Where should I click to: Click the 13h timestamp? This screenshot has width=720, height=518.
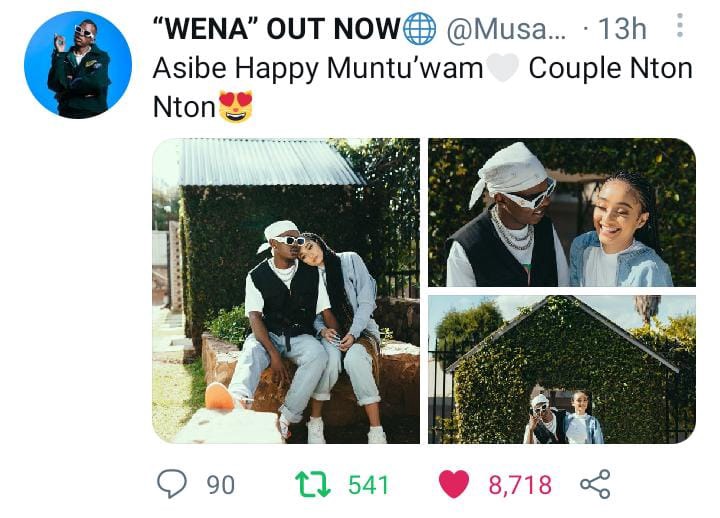[622, 28]
